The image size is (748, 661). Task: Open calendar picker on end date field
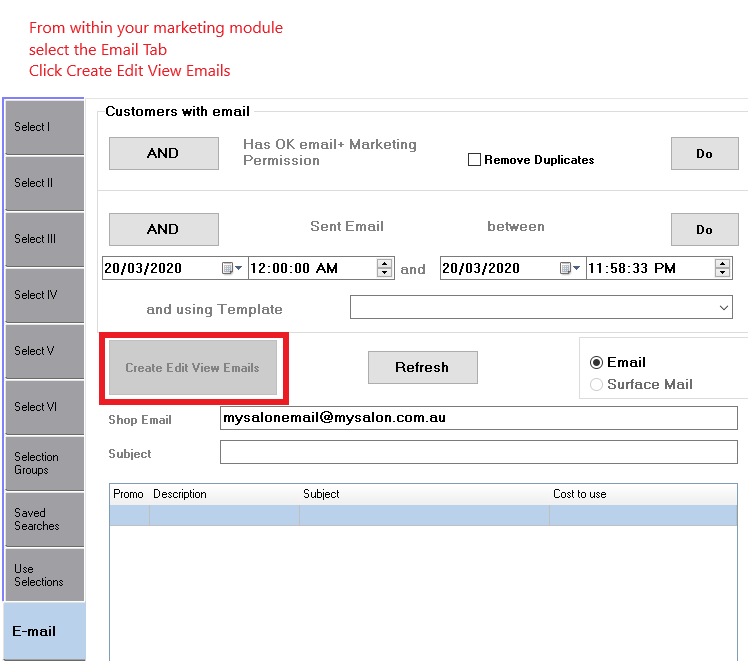pos(570,269)
